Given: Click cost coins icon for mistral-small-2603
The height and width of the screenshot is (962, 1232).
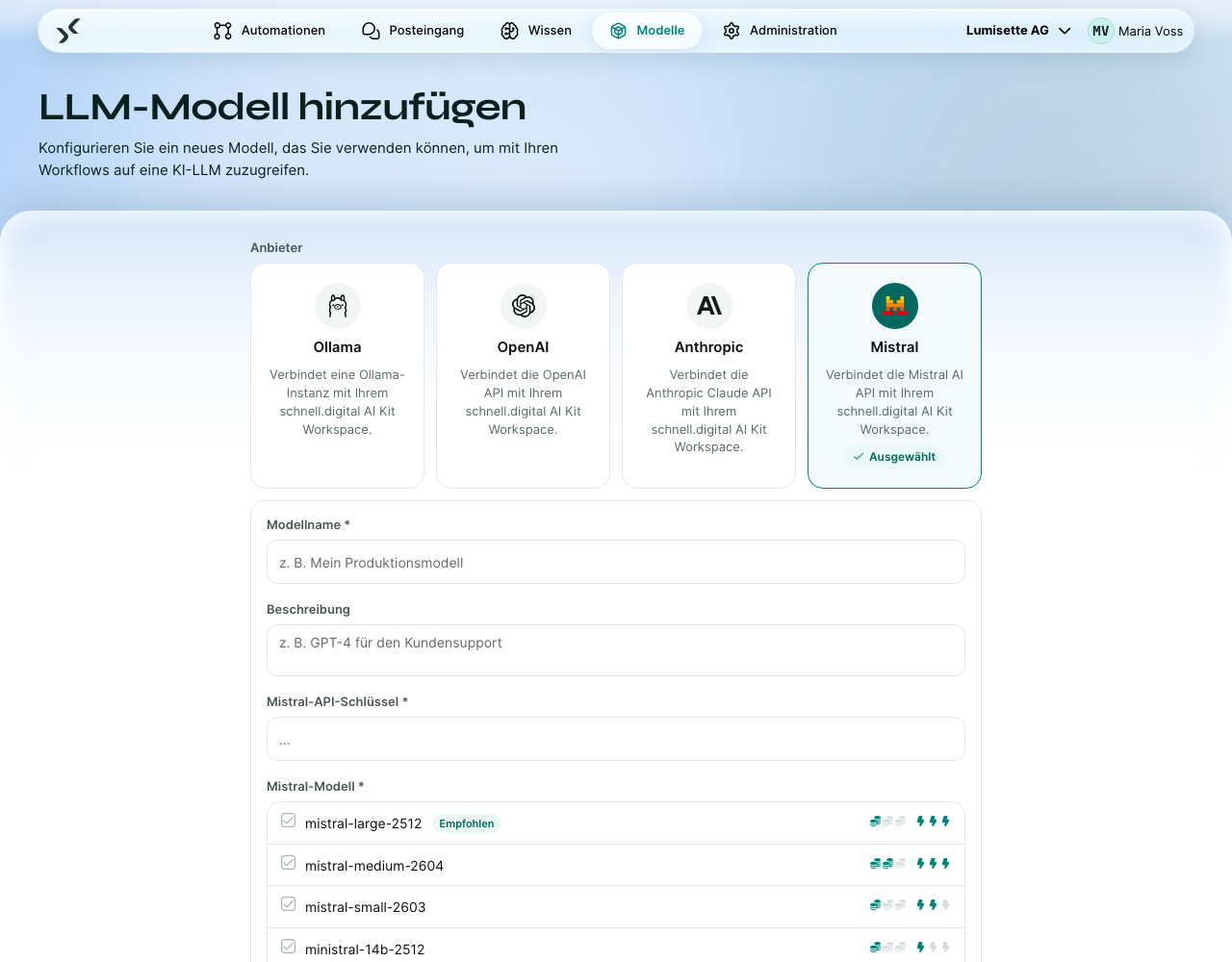Looking at the screenshot, I should pyautogui.click(x=887, y=905).
